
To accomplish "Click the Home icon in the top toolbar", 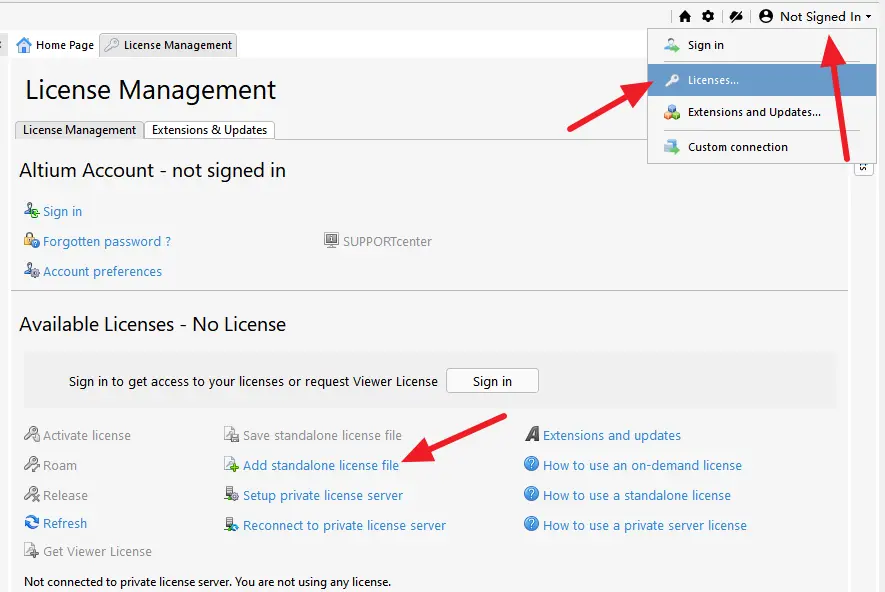I will coord(685,16).
